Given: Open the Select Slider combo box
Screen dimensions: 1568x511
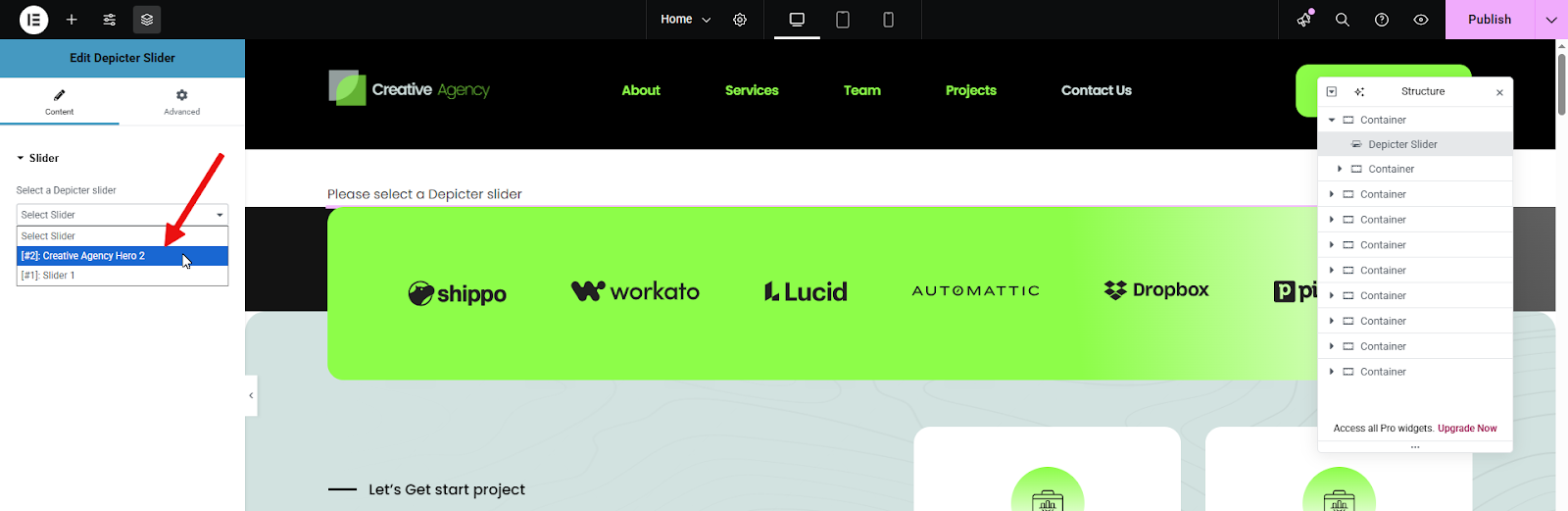Looking at the screenshot, I should pyautogui.click(x=122, y=215).
